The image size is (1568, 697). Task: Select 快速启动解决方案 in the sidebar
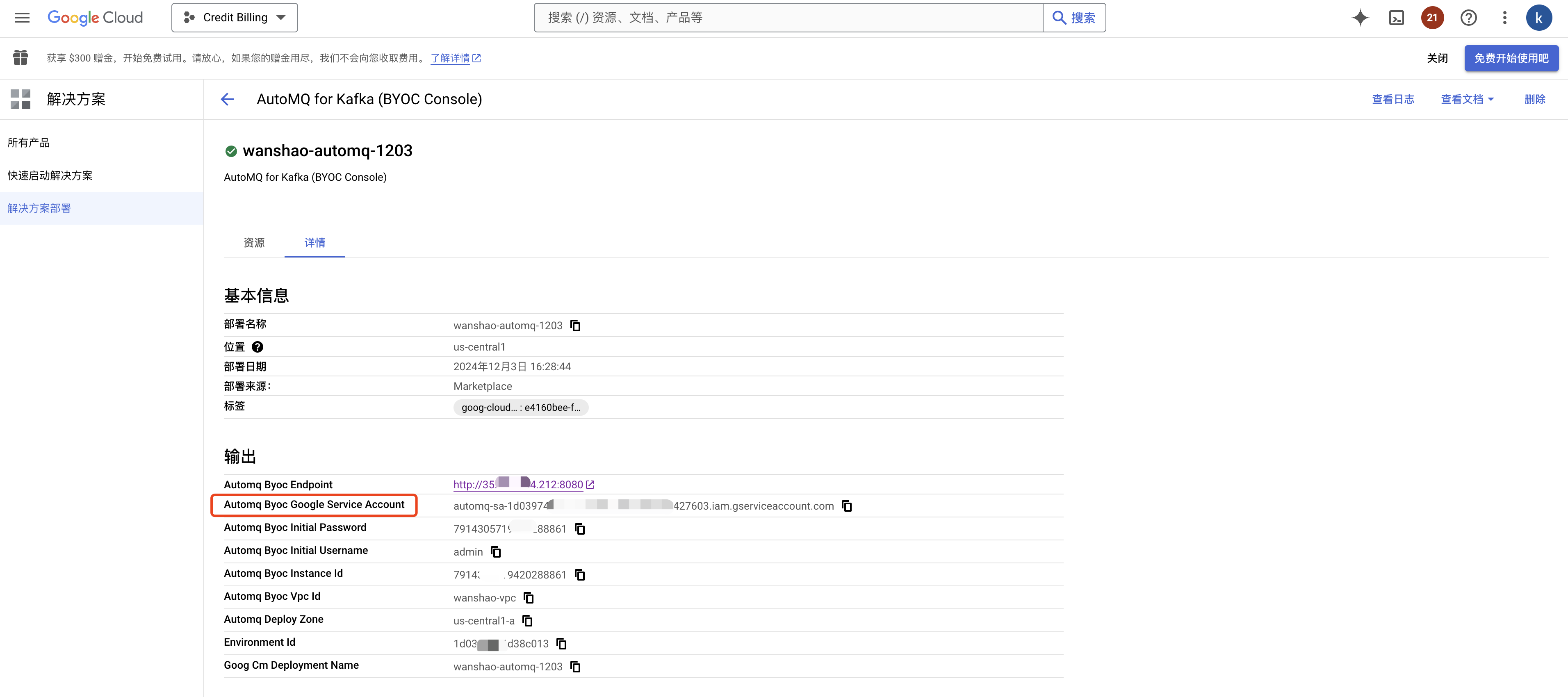[x=102, y=175]
